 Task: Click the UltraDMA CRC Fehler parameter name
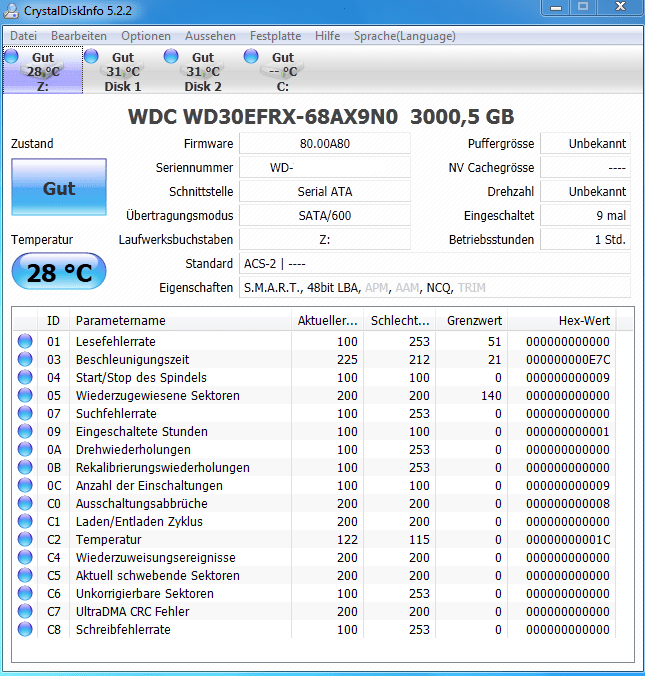point(132,611)
